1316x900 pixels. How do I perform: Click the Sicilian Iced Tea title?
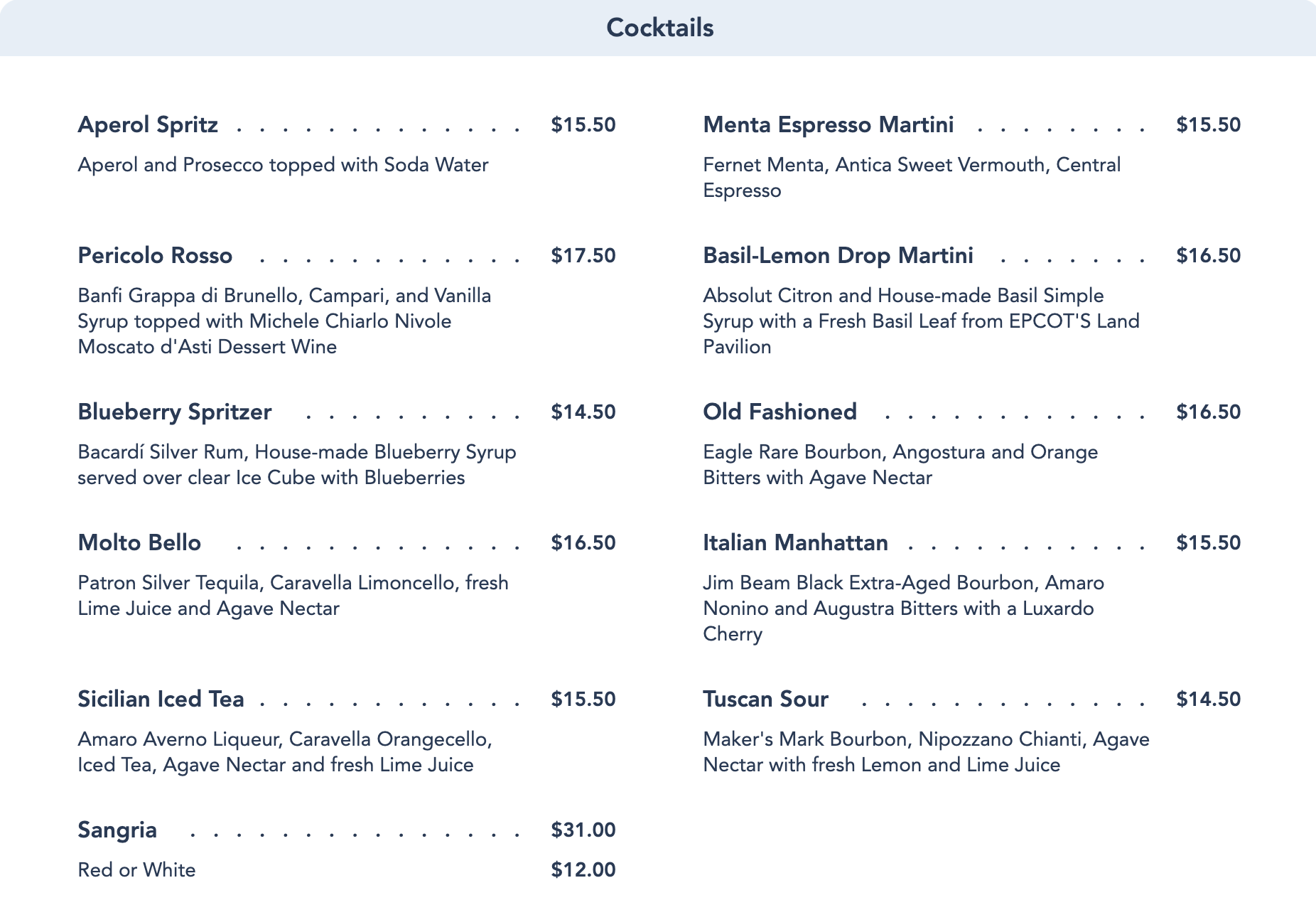click(161, 699)
